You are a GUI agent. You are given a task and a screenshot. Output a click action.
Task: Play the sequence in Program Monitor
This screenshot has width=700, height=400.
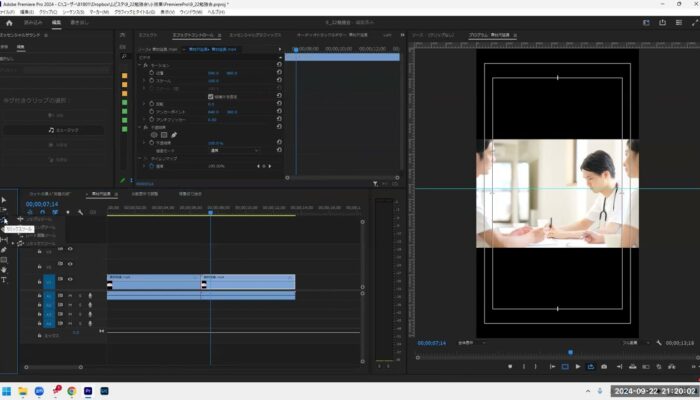coord(578,367)
